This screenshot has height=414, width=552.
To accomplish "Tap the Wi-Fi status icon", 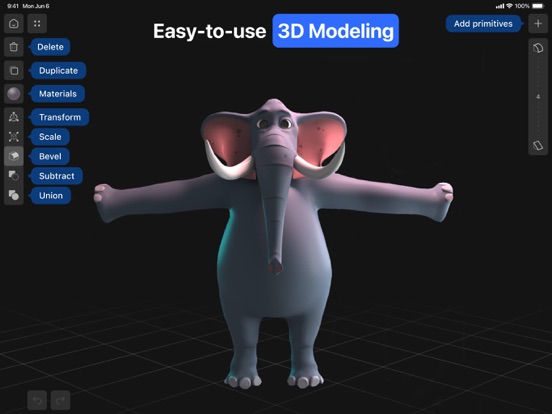I will [509, 6].
